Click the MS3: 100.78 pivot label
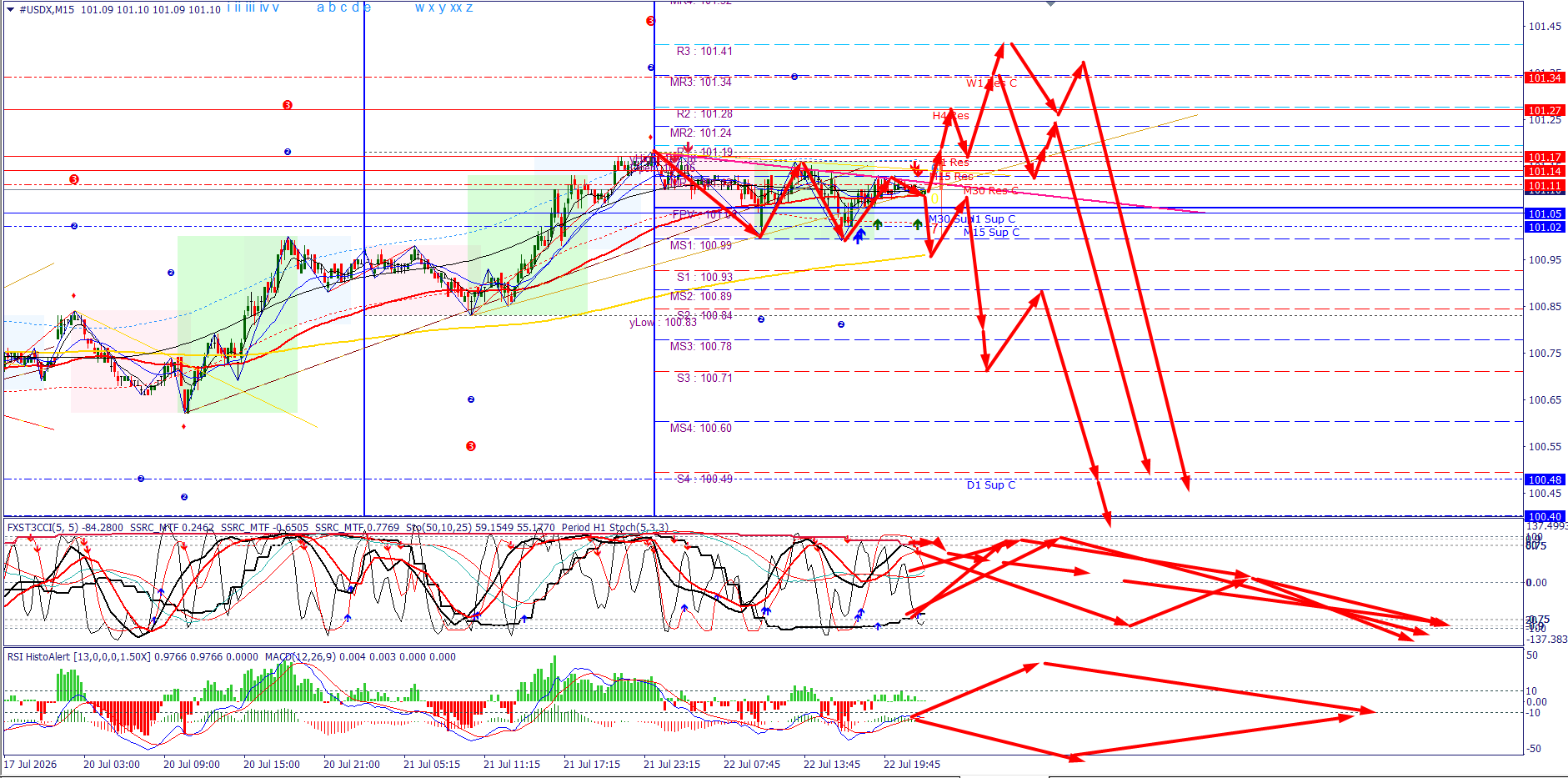The width and height of the screenshot is (1568, 778). [701, 346]
